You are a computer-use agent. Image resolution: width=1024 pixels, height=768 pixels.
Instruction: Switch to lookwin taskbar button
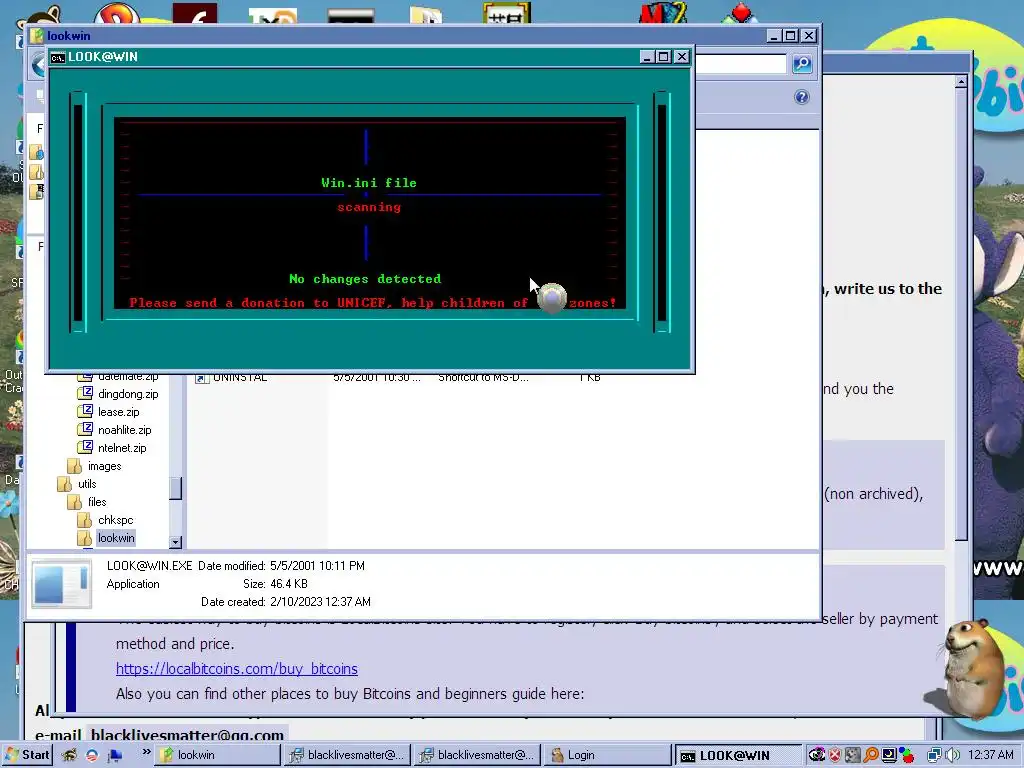pyautogui.click(x=218, y=755)
